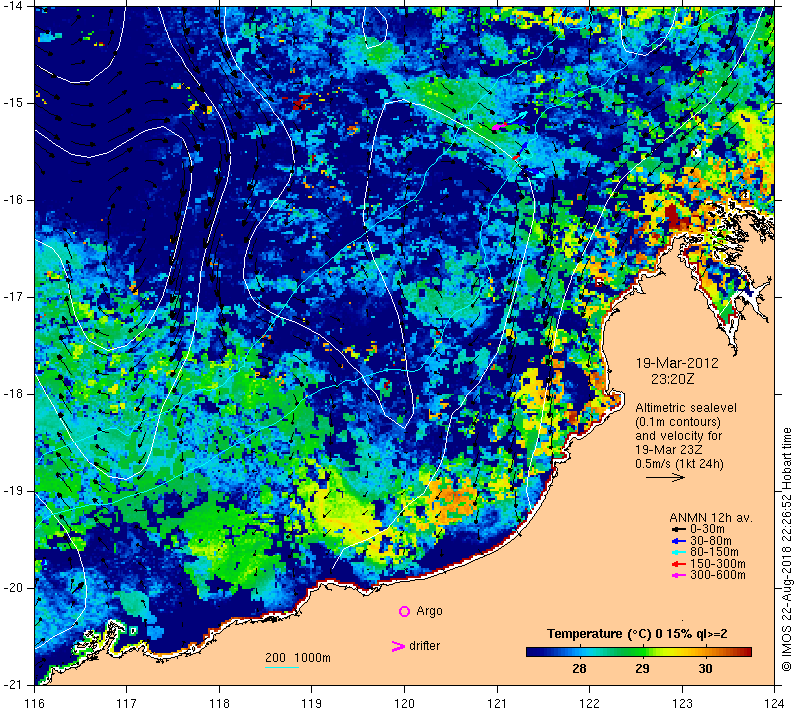
Task: Click the black 0-30m legend arrow
Action: (x=679, y=529)
